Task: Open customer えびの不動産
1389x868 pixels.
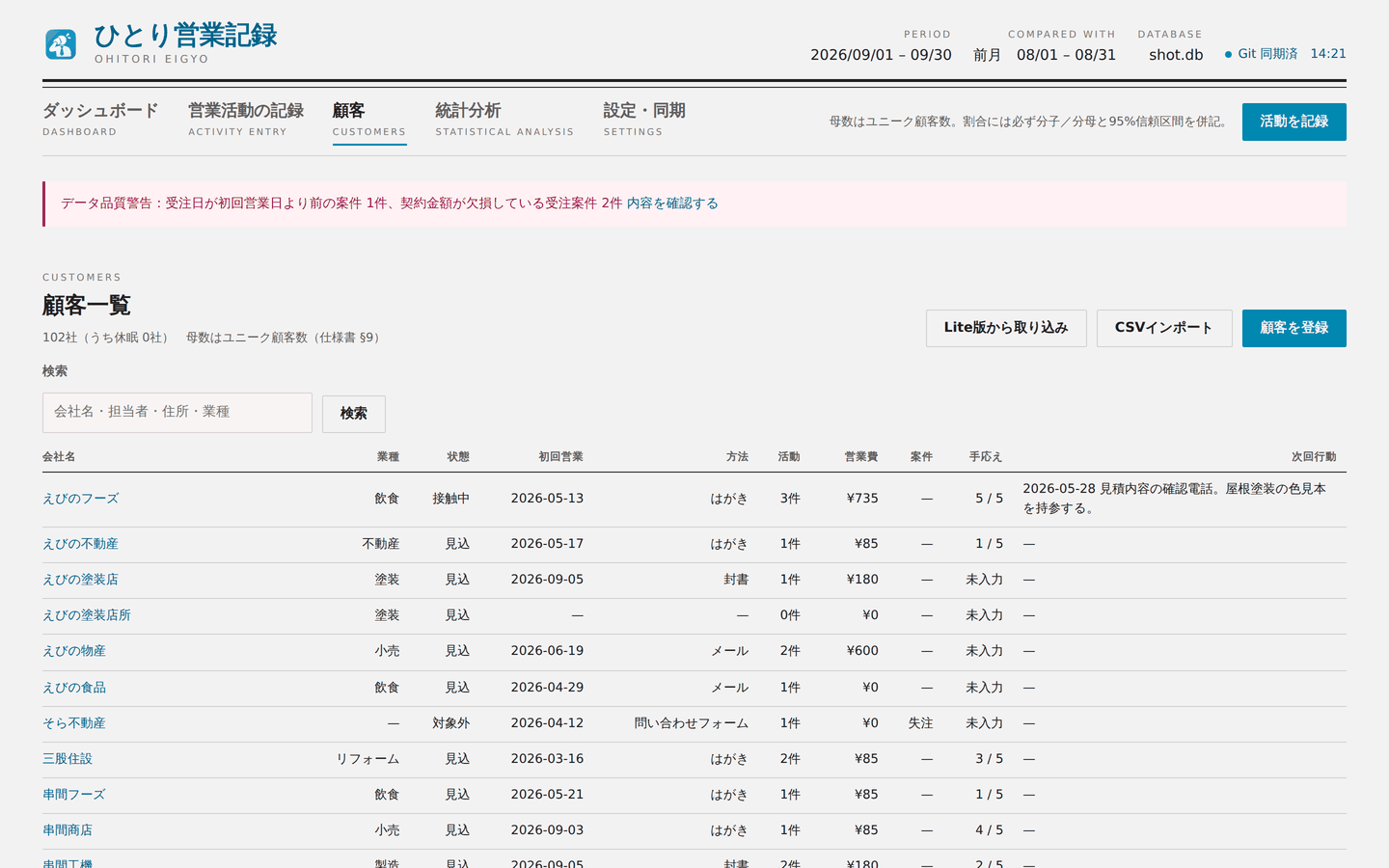Action: click(80, 544)
